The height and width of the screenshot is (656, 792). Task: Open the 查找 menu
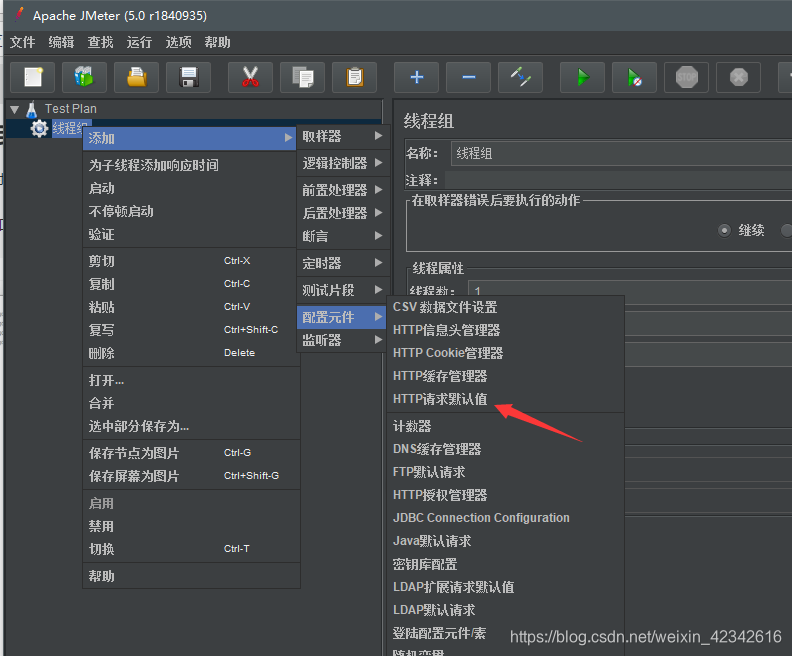(x=100, y=42)
